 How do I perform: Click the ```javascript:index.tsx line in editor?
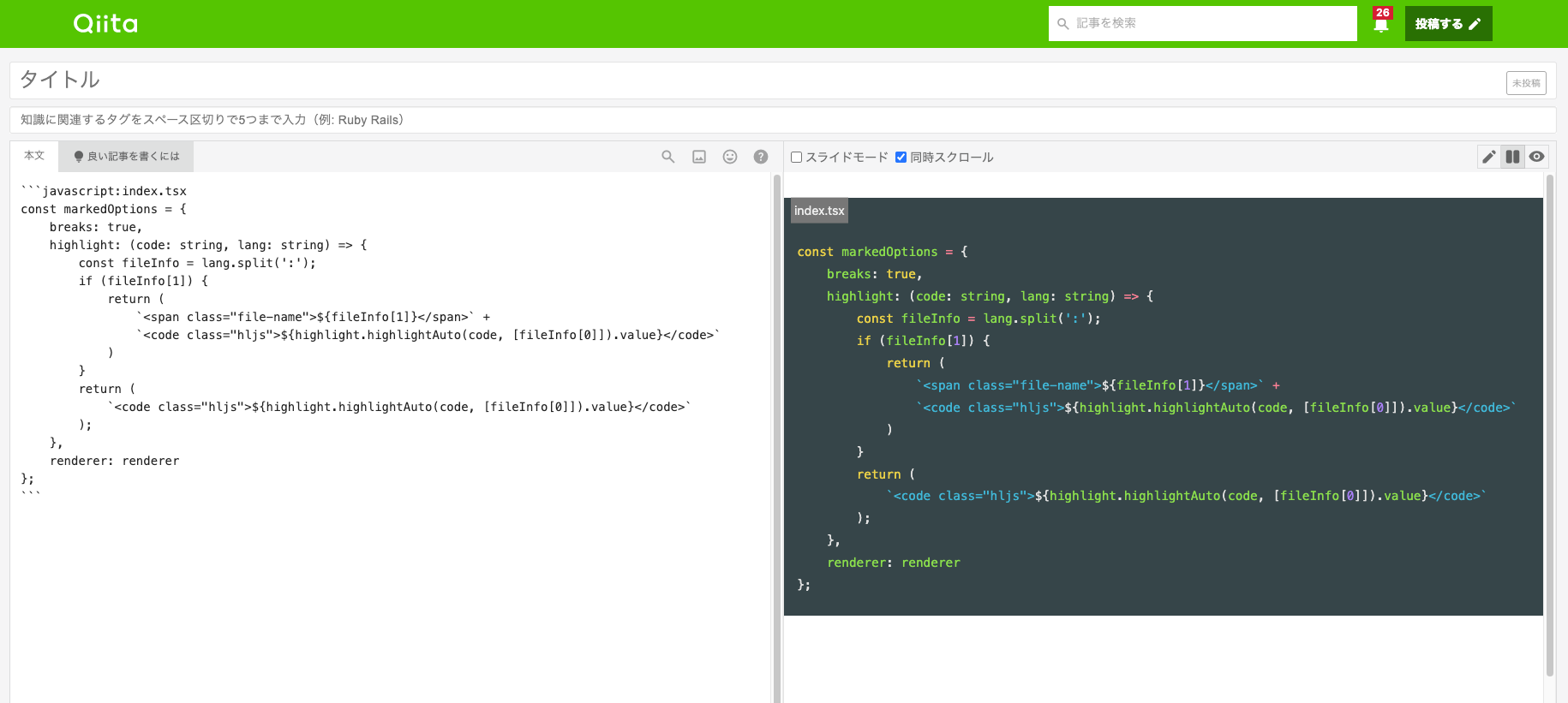coord(104,191)
